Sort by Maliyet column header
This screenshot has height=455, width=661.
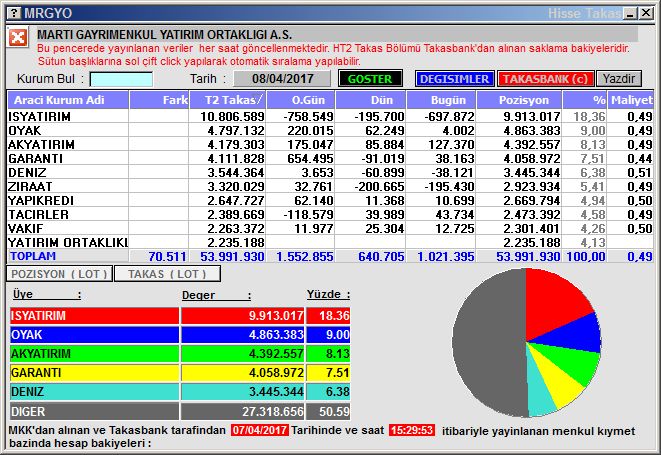pos(631,100)
